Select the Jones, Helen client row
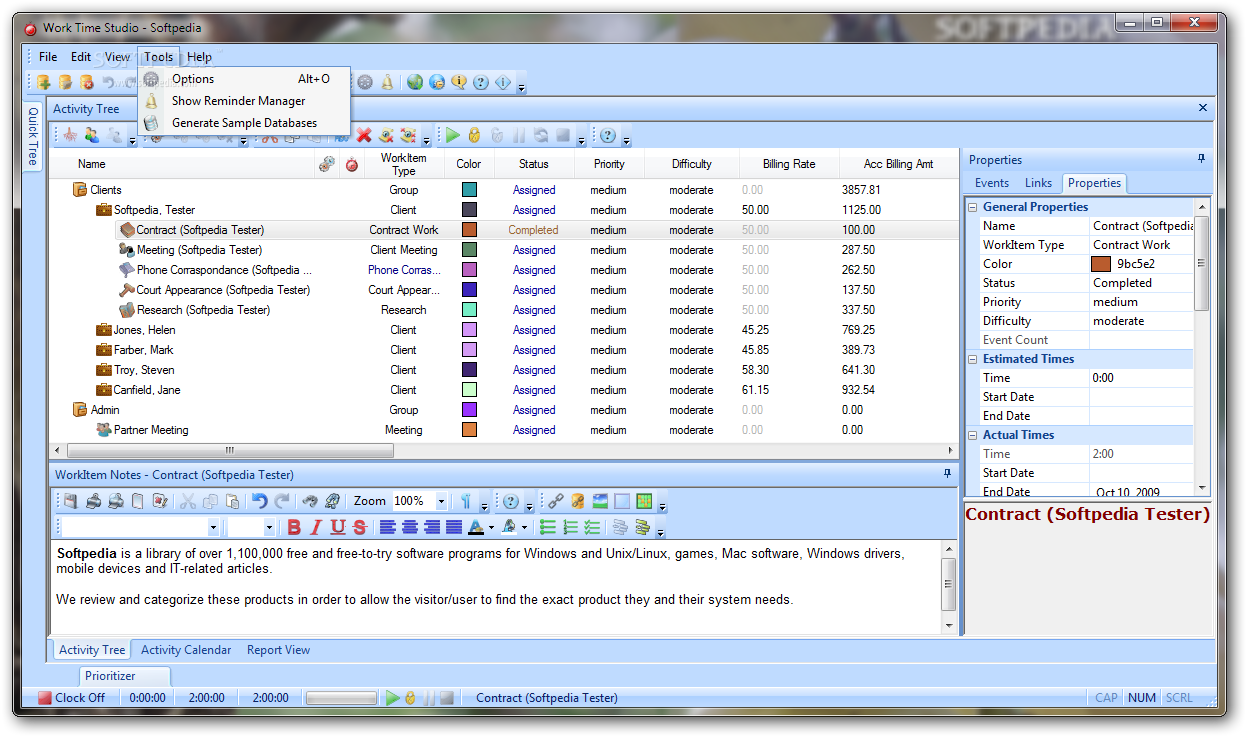 [503, 330]
